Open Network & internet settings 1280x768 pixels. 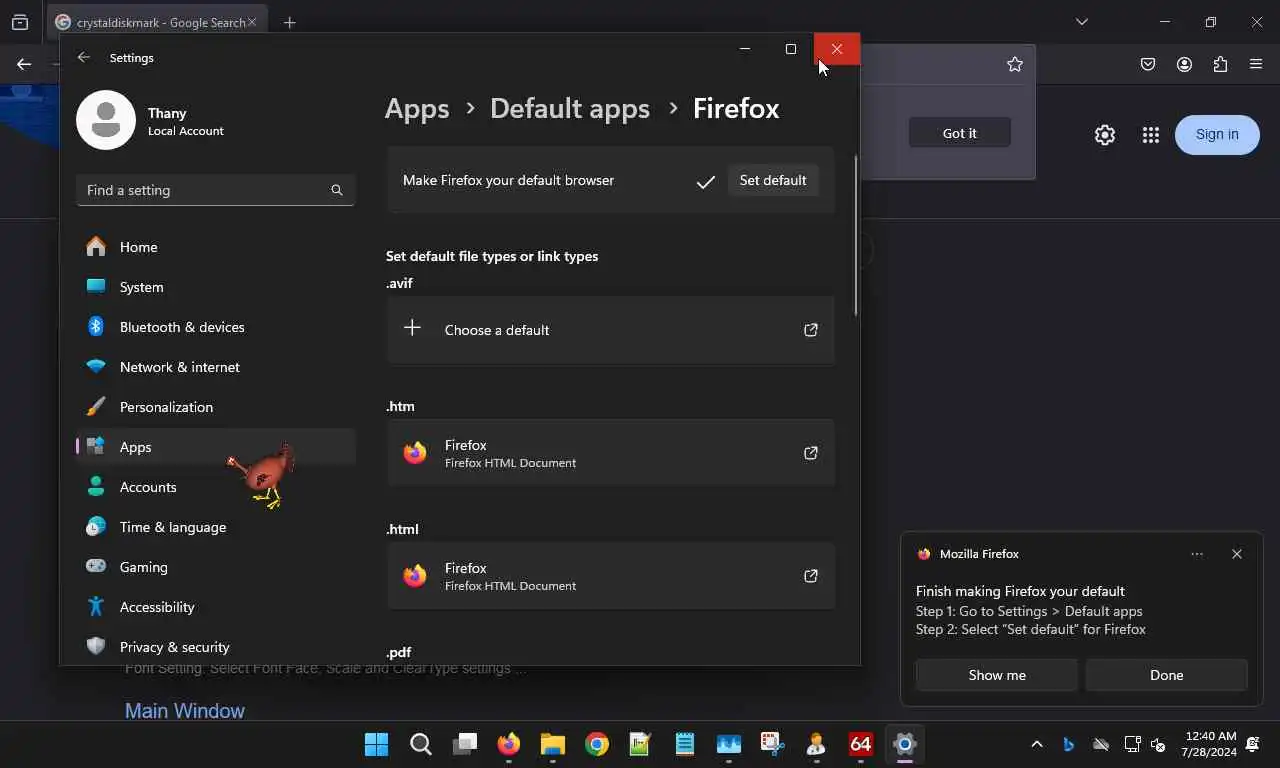(x=215, y=367)
